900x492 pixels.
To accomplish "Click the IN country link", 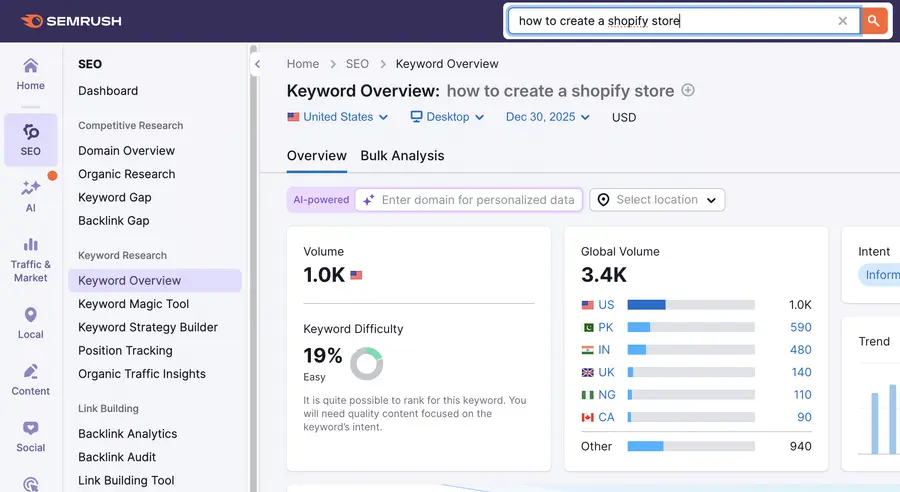I will (604, 350).
